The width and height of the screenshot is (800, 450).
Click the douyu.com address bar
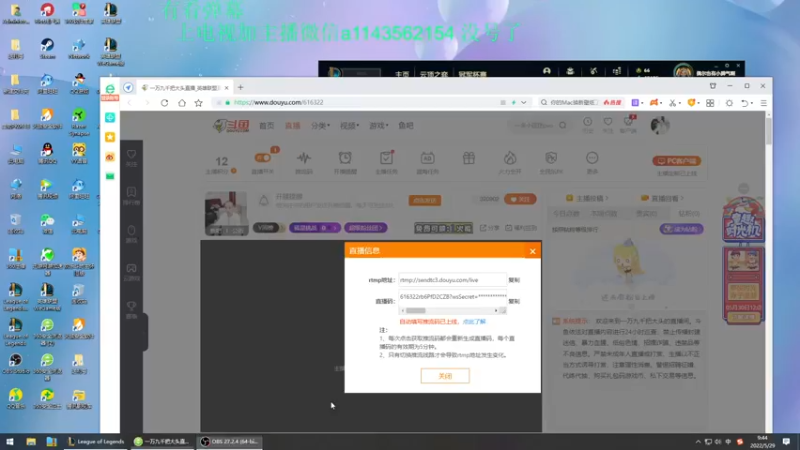coord(357,103)
